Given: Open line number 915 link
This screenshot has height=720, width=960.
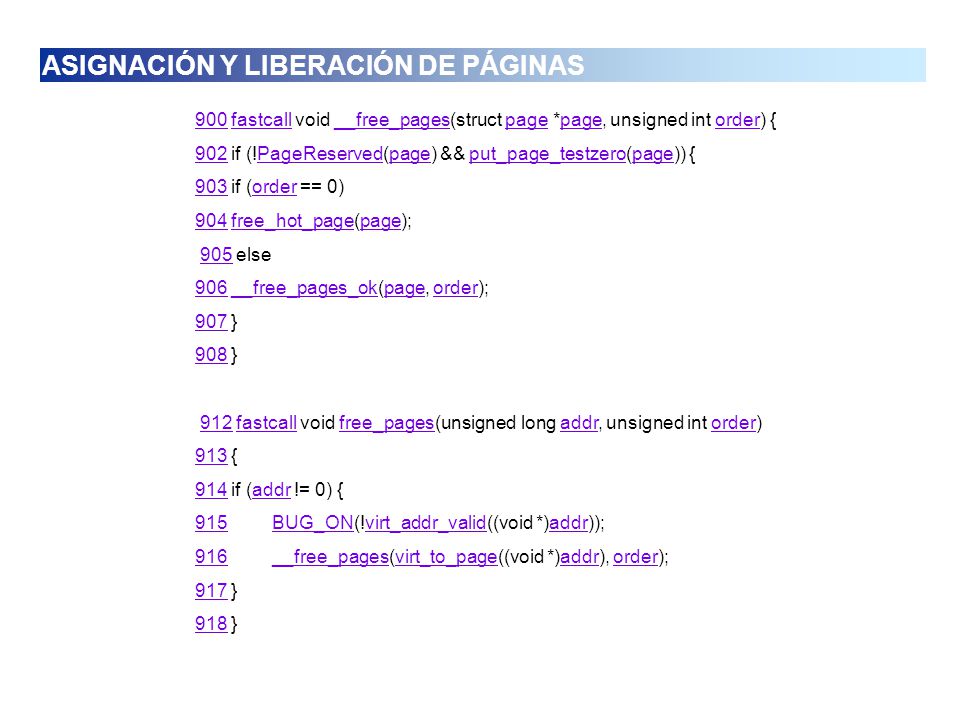Looking at the screenshot, I should 211,522.
